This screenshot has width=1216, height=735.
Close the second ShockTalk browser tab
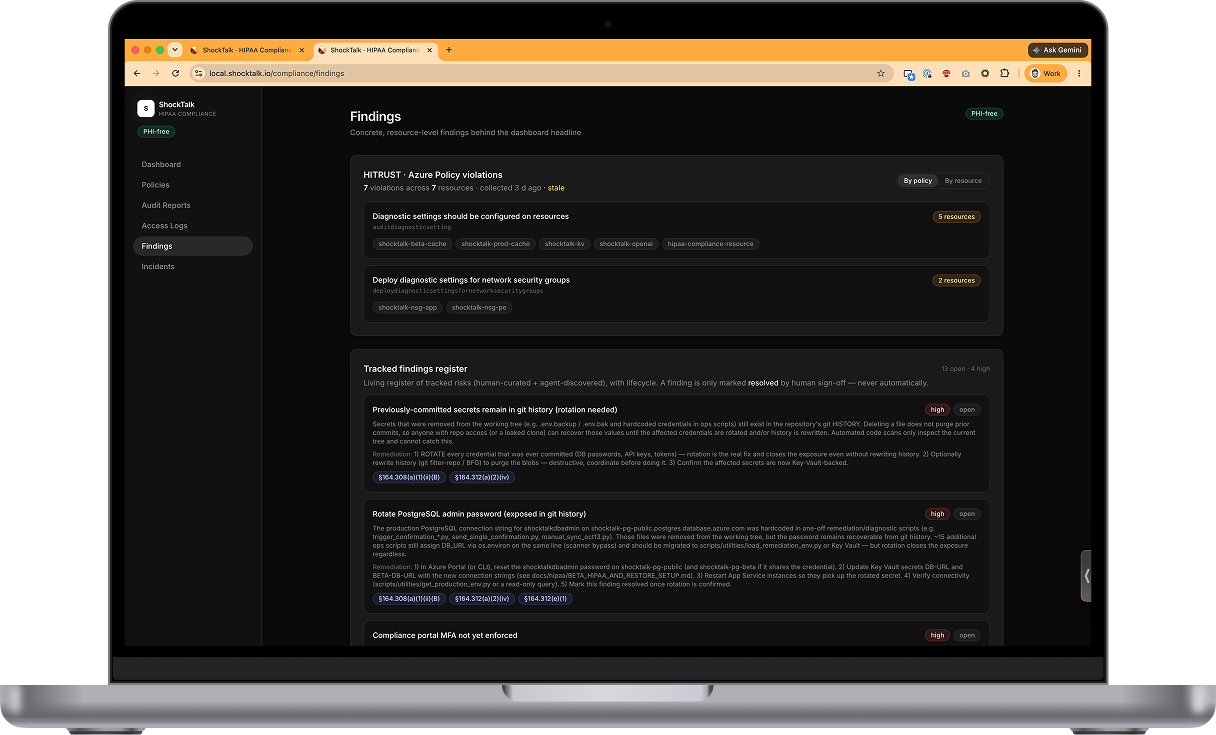point(429,50)
